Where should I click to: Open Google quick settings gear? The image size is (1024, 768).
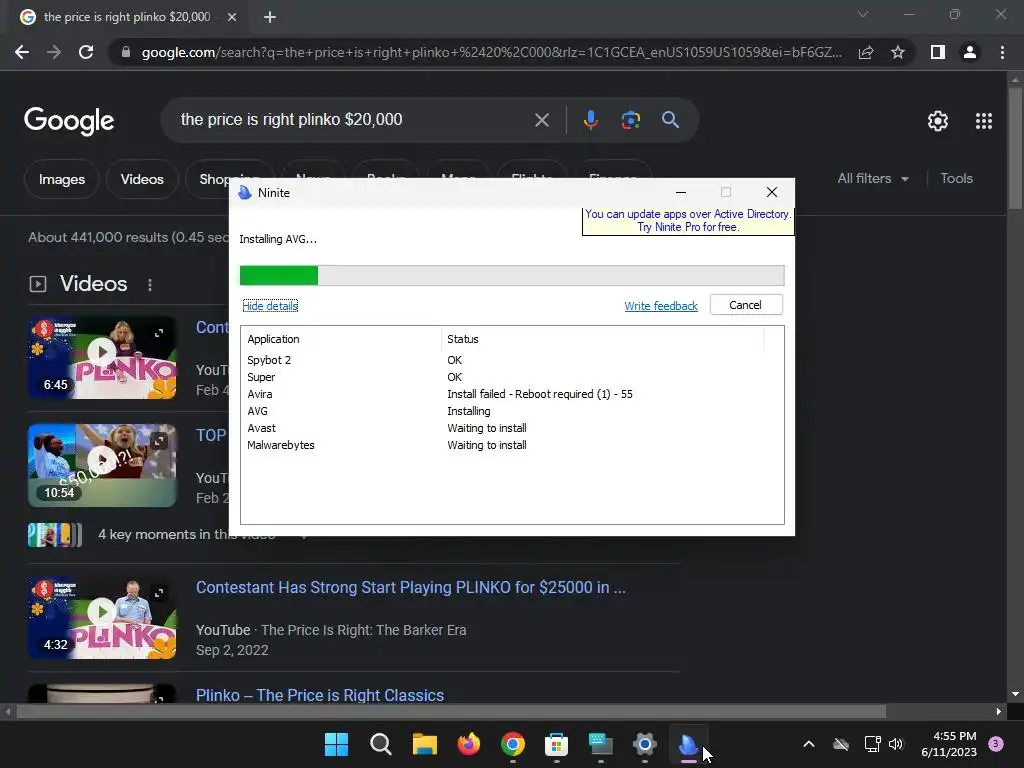938,121
